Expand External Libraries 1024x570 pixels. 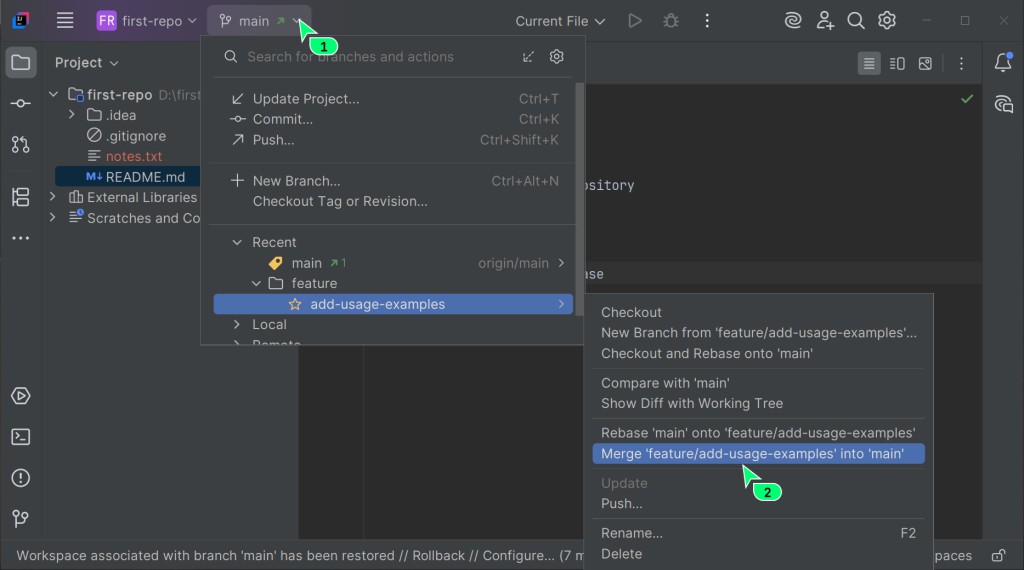(x=53, y=197)
